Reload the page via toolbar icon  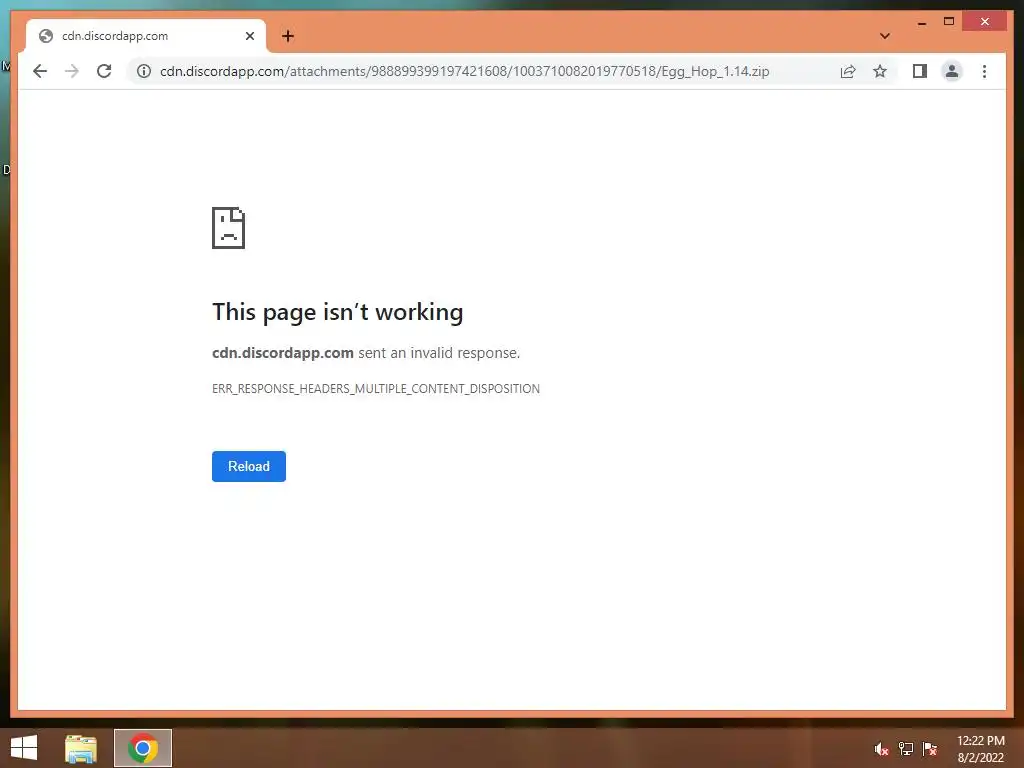104,71
